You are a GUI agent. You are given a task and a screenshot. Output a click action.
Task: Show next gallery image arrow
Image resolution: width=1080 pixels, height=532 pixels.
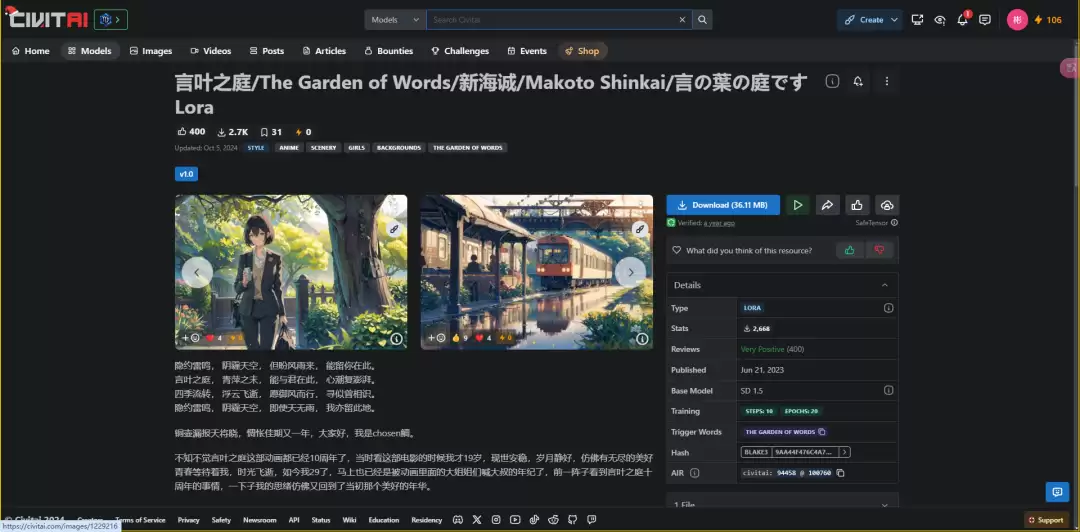(630, 272)
